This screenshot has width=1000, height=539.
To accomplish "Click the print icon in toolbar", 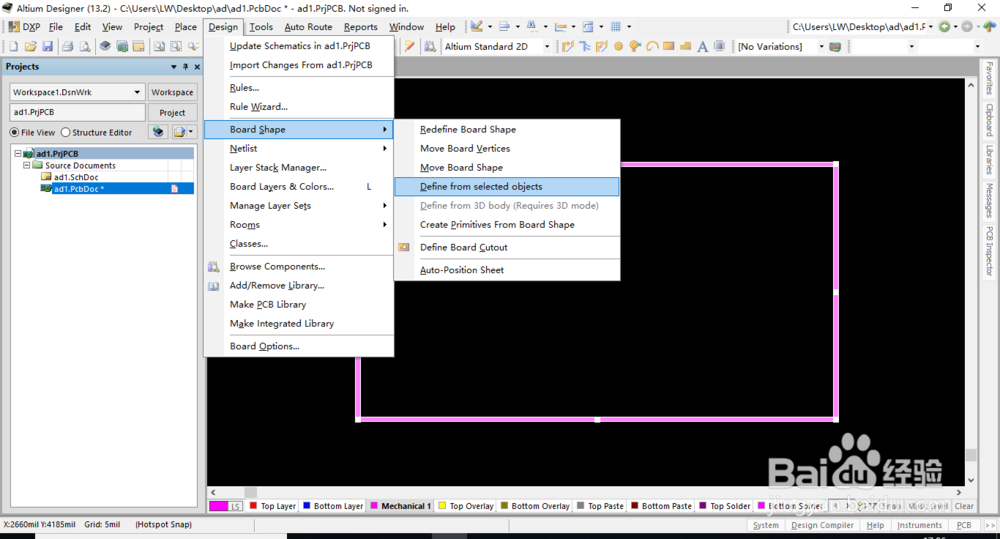I will [67, 46].
